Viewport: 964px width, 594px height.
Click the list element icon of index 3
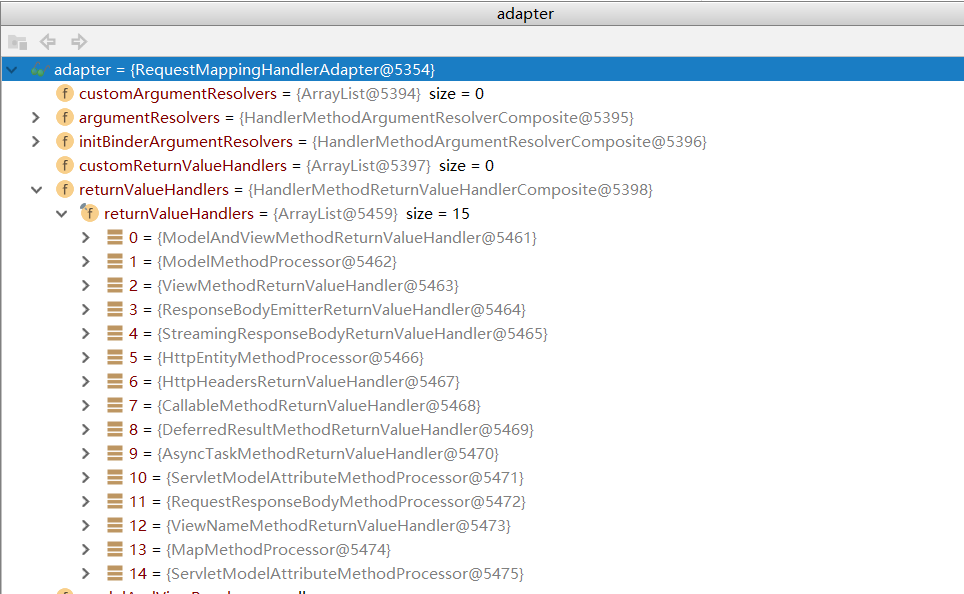pyautogui.click(x=115, y=309)
